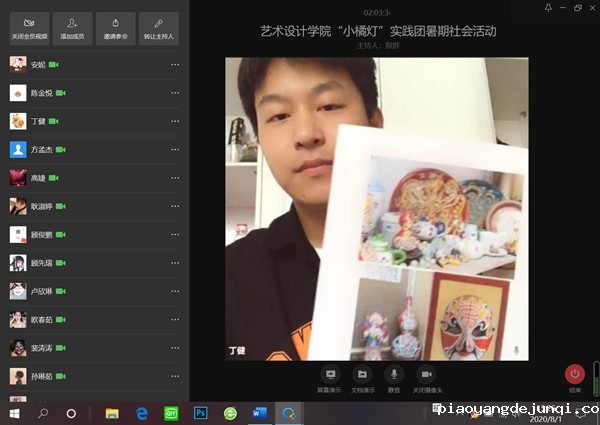Turn off camera with 关闭摄像头
This screenshot has width=600, height=425.
pyautogui.click(x=426, y=375)
